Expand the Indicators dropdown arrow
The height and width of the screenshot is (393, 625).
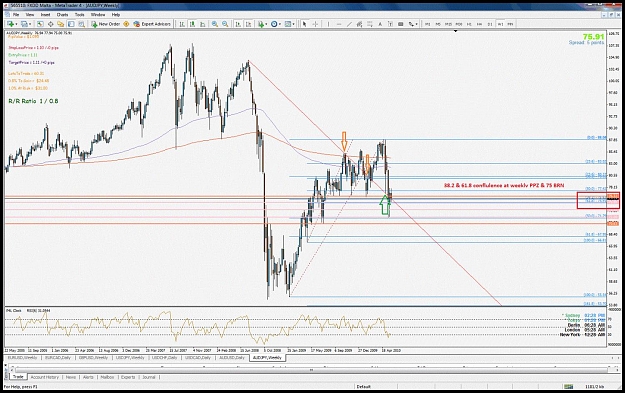click(267, 24)
